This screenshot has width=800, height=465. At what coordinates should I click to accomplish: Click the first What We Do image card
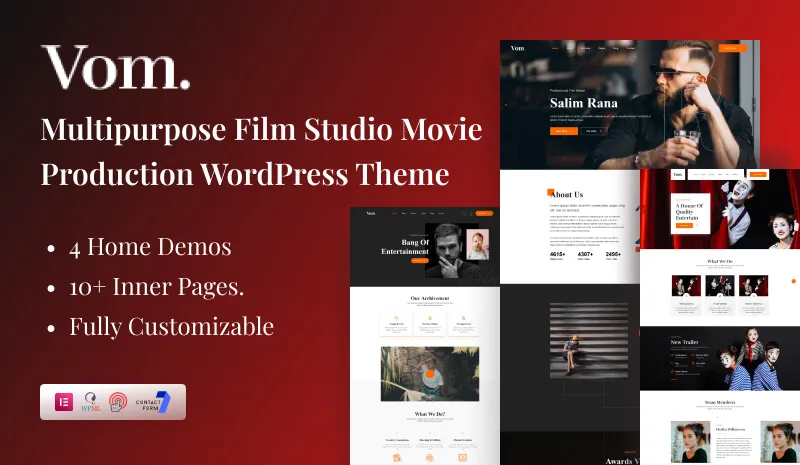[687, 286]
